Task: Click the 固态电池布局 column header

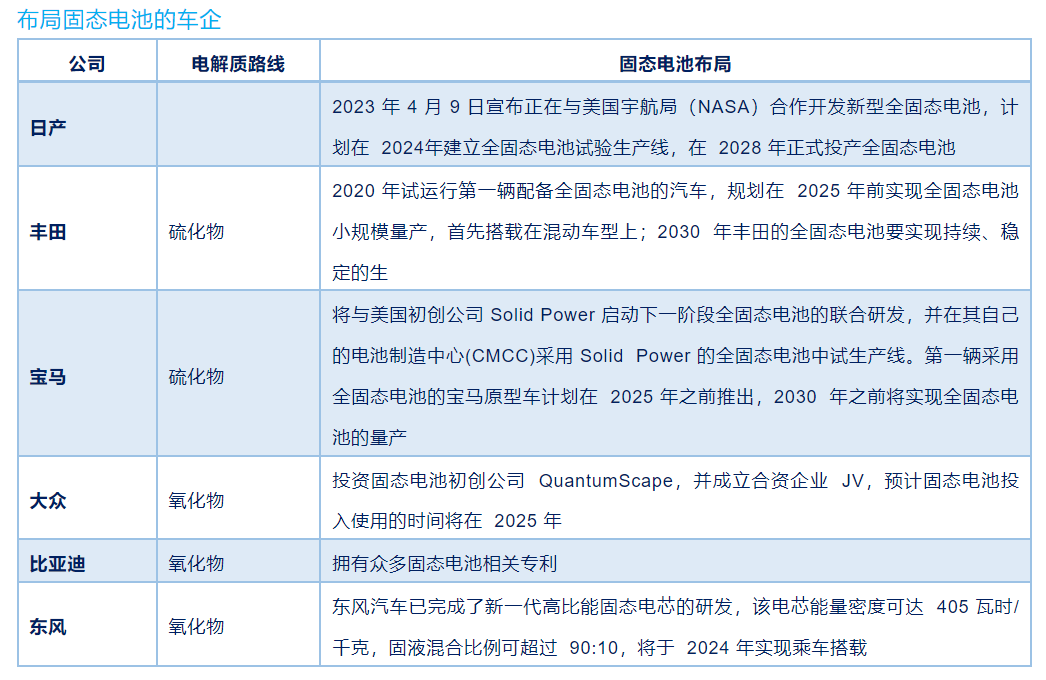Action: pos(675,64)
